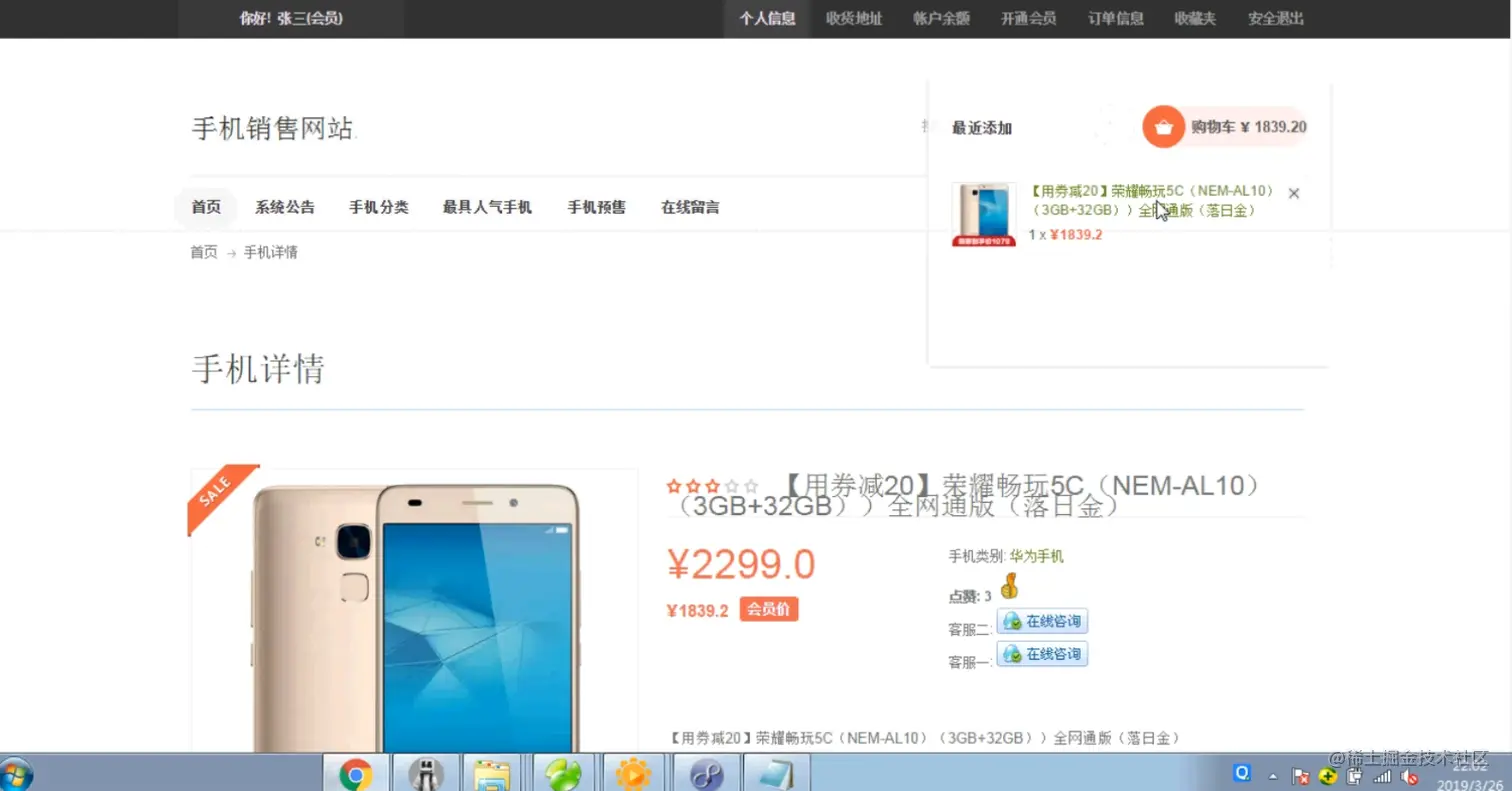Open the green round taskbar app icon

click(x=563, y=774)
